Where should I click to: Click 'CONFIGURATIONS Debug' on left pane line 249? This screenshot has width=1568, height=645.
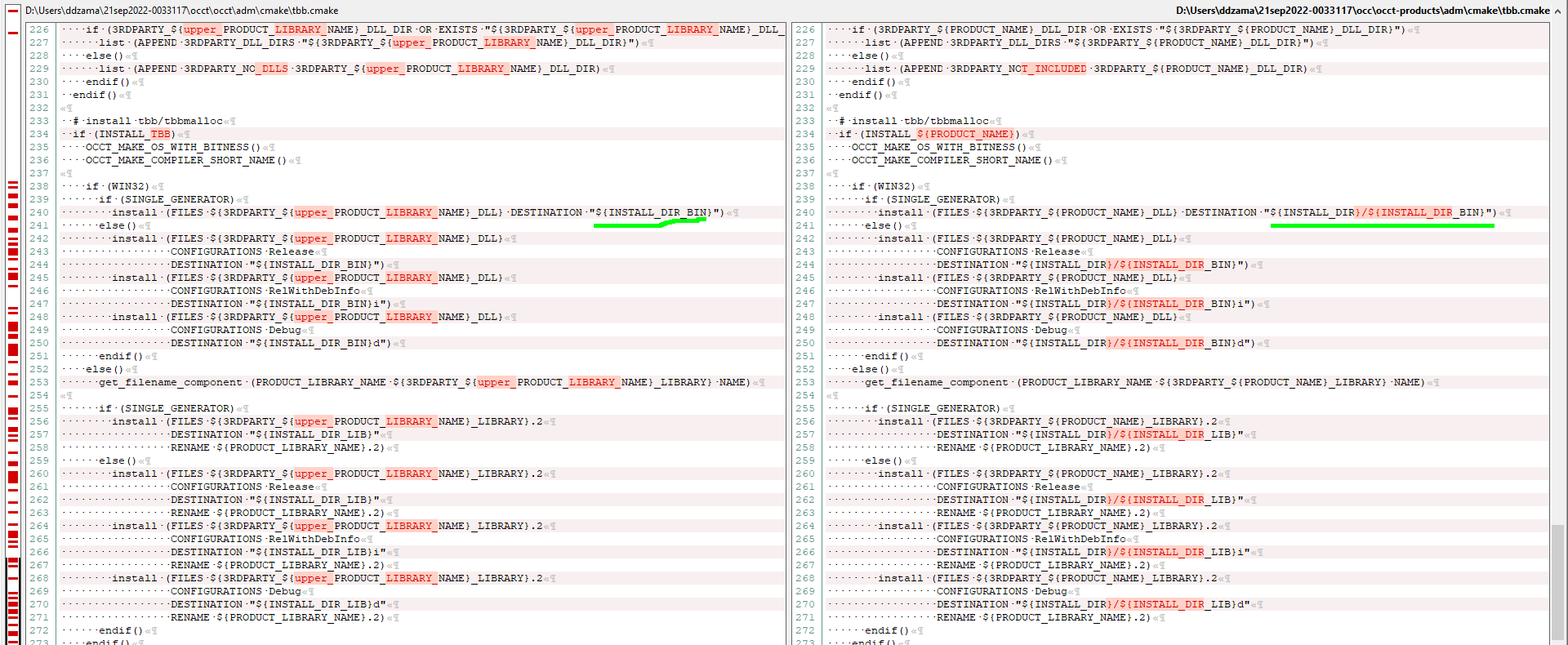coord(235,330)
